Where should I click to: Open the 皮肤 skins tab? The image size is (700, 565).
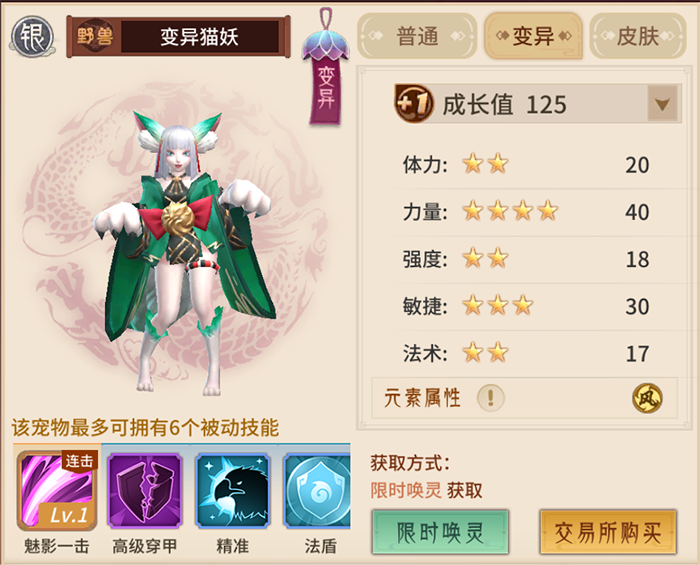click(x=638, y=36)
